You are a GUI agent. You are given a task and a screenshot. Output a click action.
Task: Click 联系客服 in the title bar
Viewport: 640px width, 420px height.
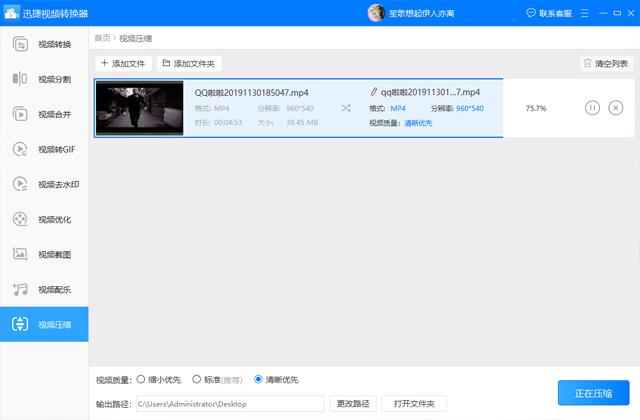point(549,13)
